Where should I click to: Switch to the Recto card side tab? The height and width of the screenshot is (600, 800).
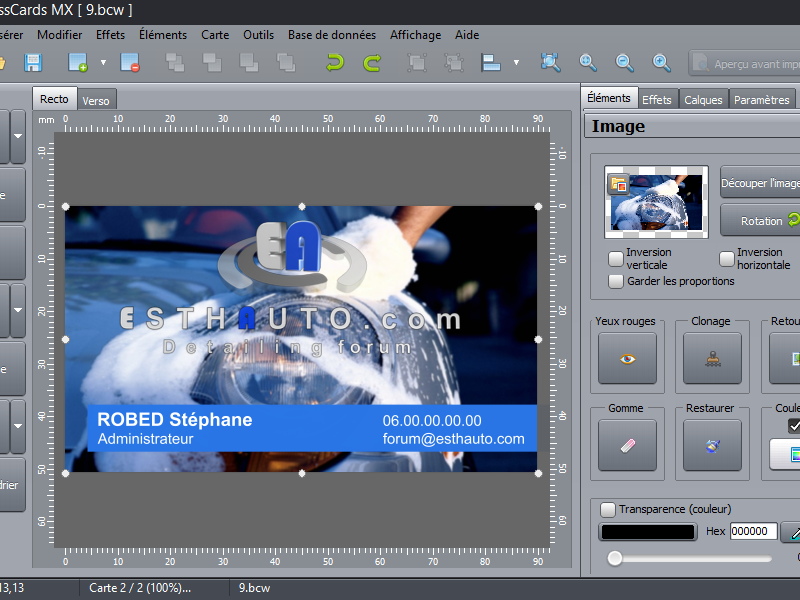55,98
